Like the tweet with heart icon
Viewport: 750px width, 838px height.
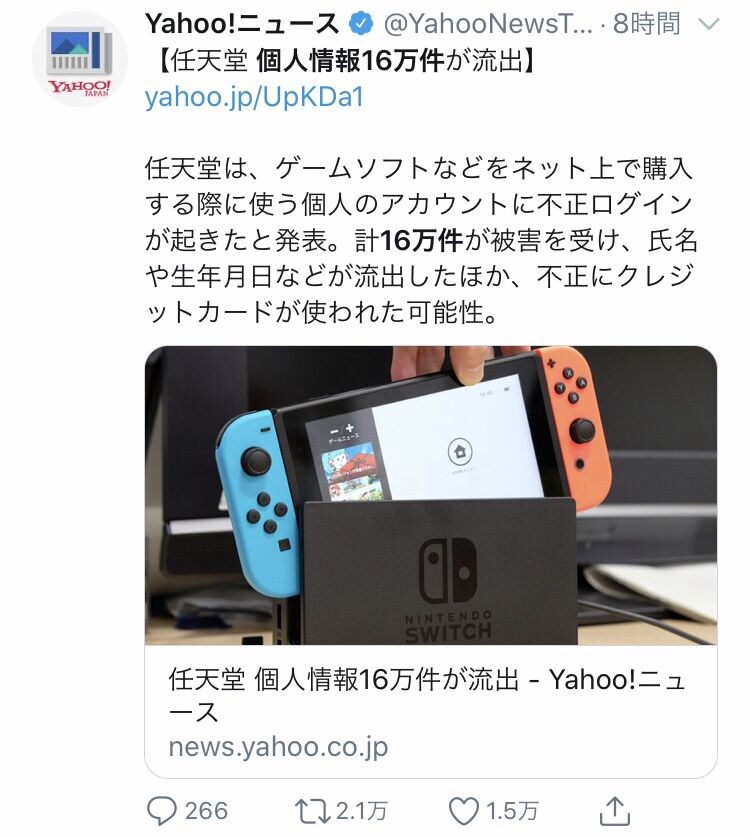click(463, 811)
